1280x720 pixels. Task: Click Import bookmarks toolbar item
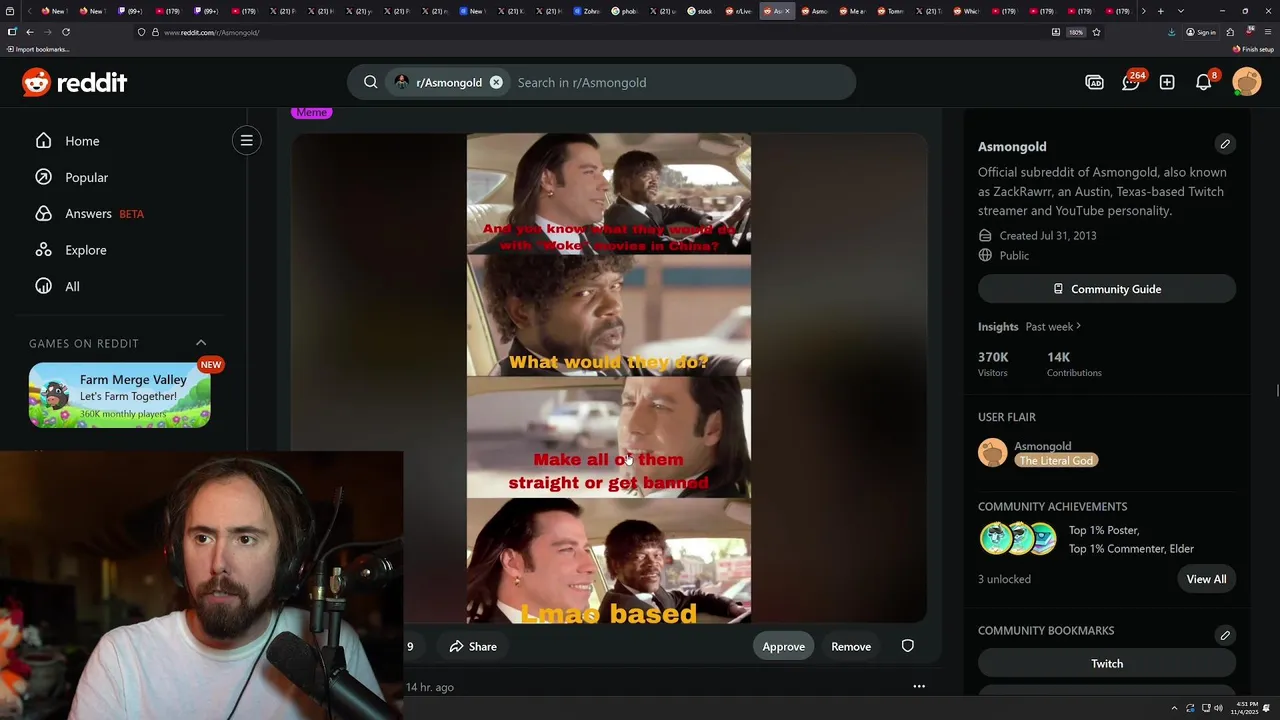(x=39, y=49)
